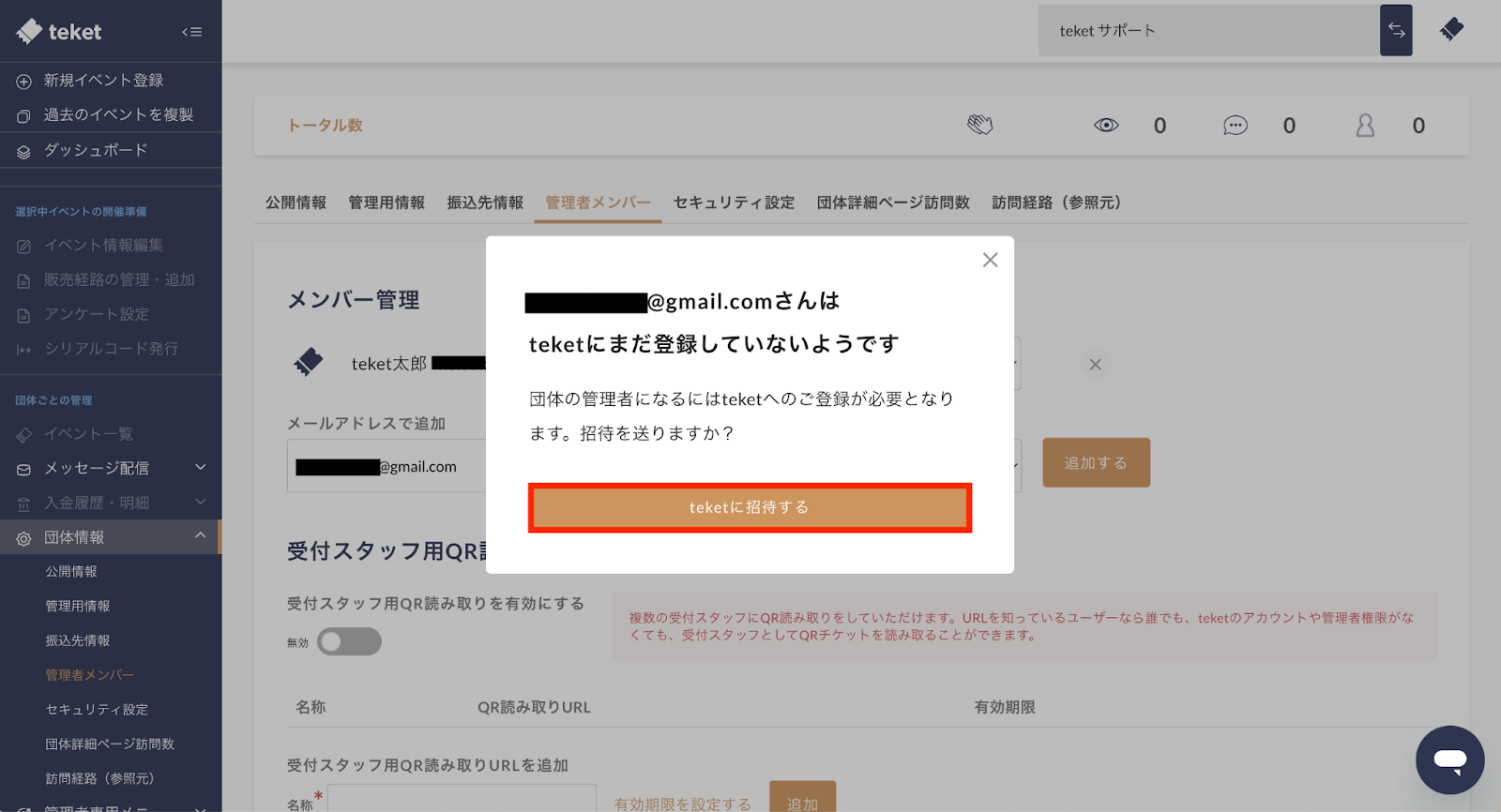The image size is (1501, 812).
Task: Collapse the sidebar with the menu toggle icon
Action: pos(192,32)
